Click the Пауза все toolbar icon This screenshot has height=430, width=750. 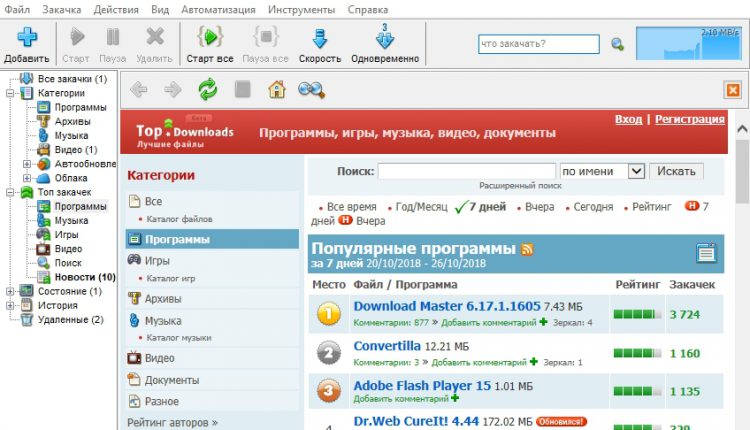tap(265, 36)
